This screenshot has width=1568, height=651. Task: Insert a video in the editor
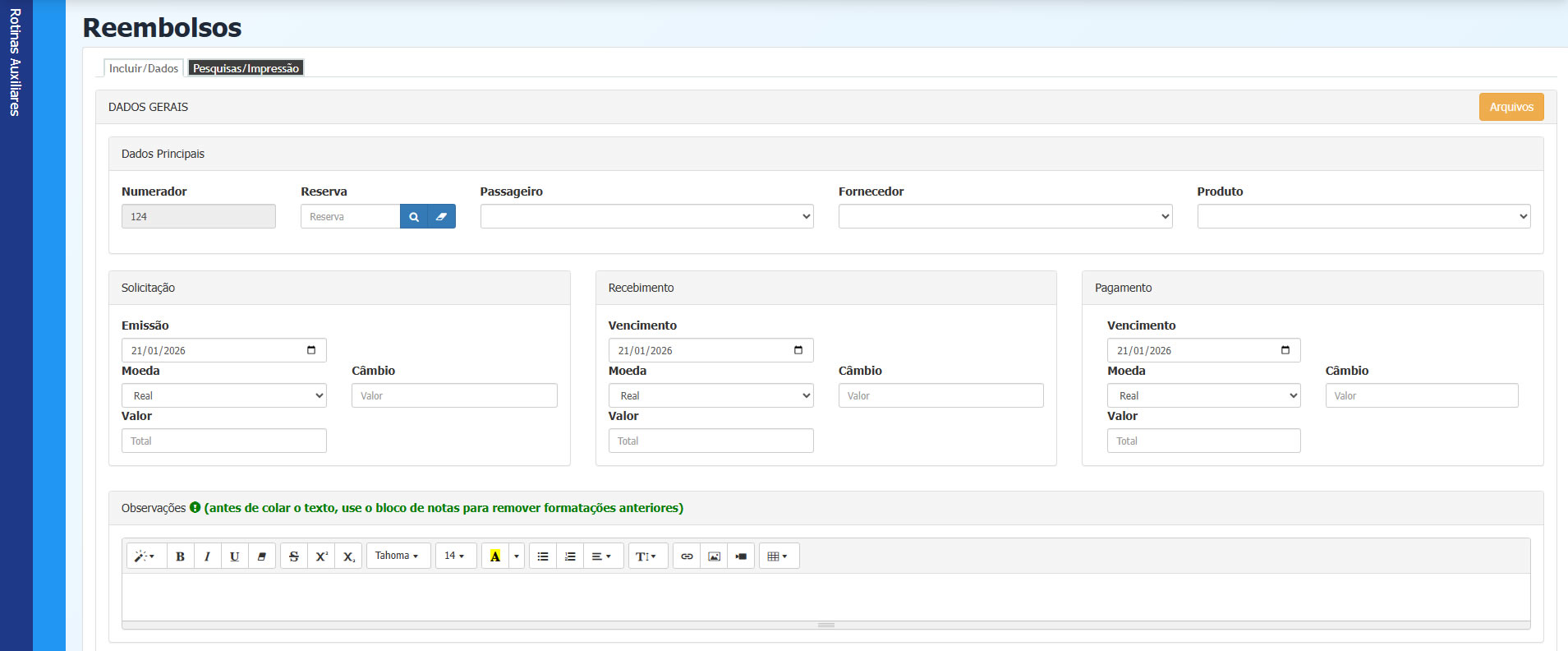[x=741, y=556]
